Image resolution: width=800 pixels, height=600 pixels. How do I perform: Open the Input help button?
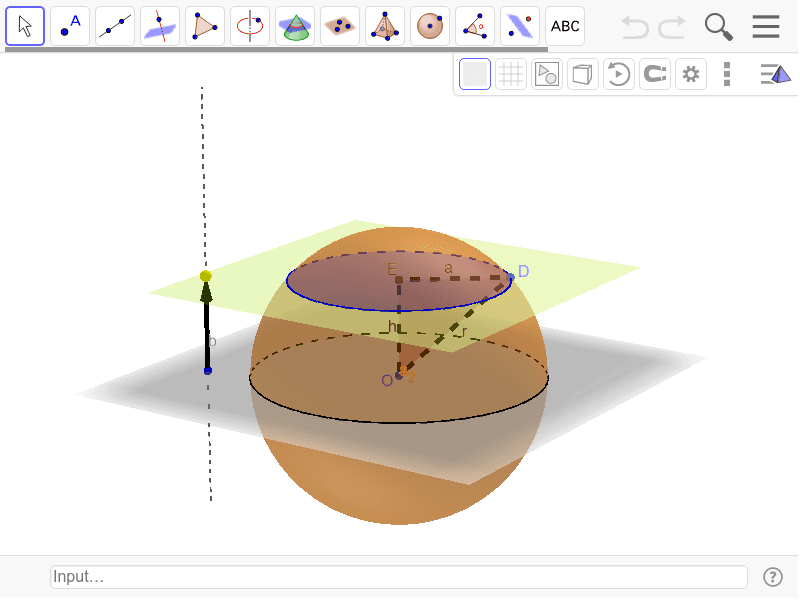click(772, 577)
